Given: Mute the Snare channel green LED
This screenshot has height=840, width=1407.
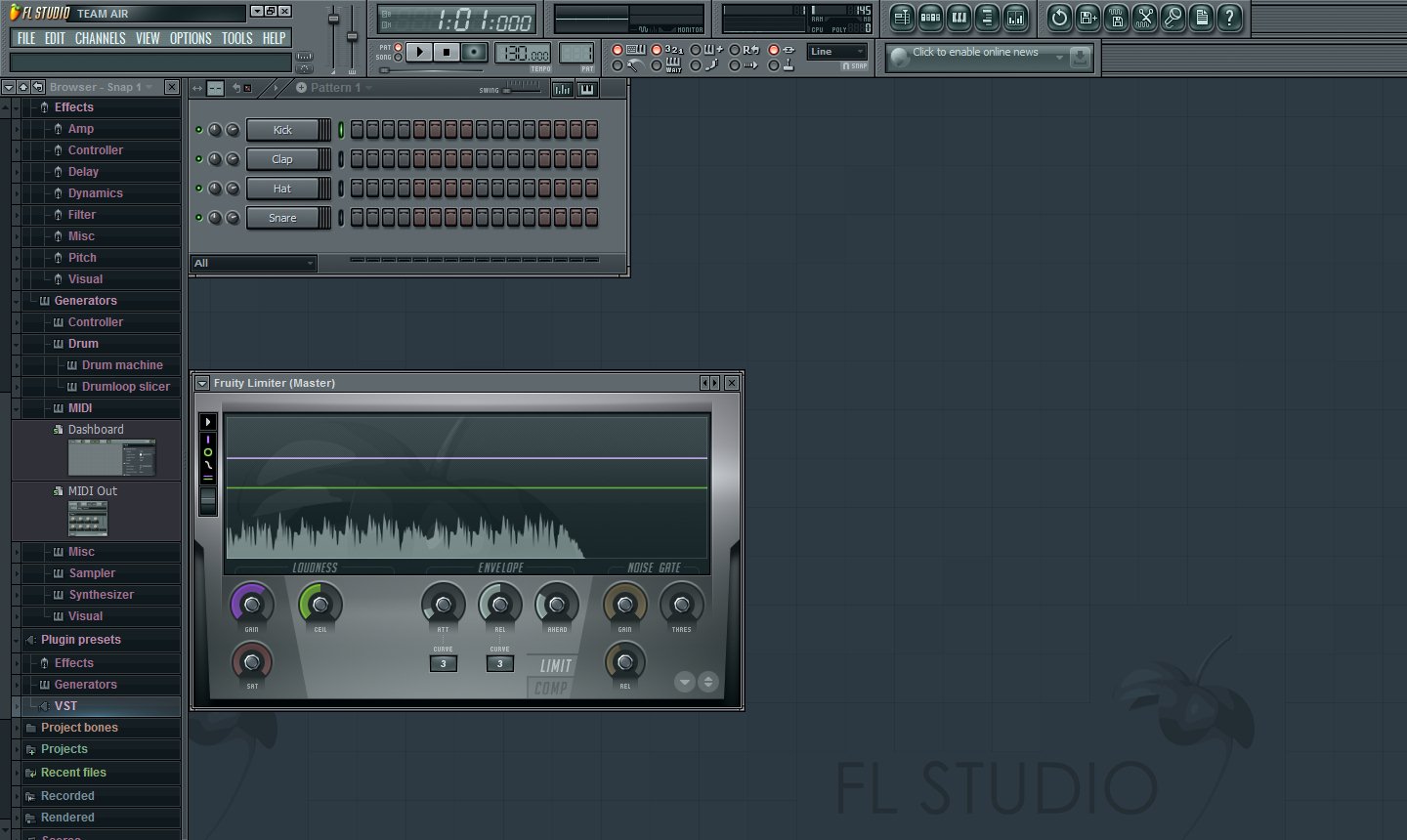Looking at the screenshot, I should (199, 218).
